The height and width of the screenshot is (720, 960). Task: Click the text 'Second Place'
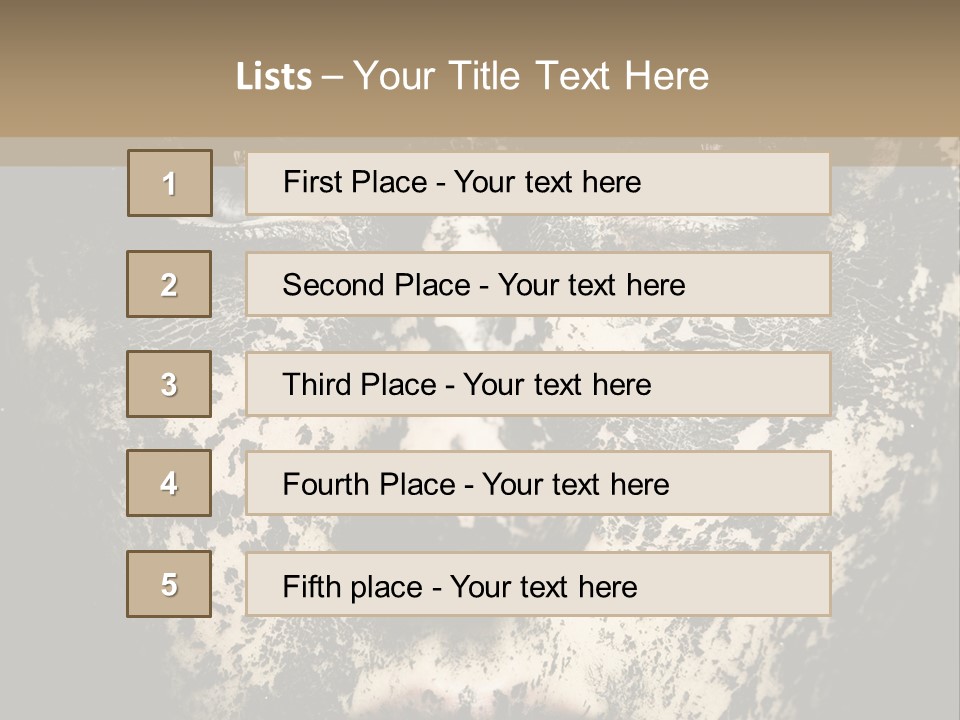coord(375,285)
